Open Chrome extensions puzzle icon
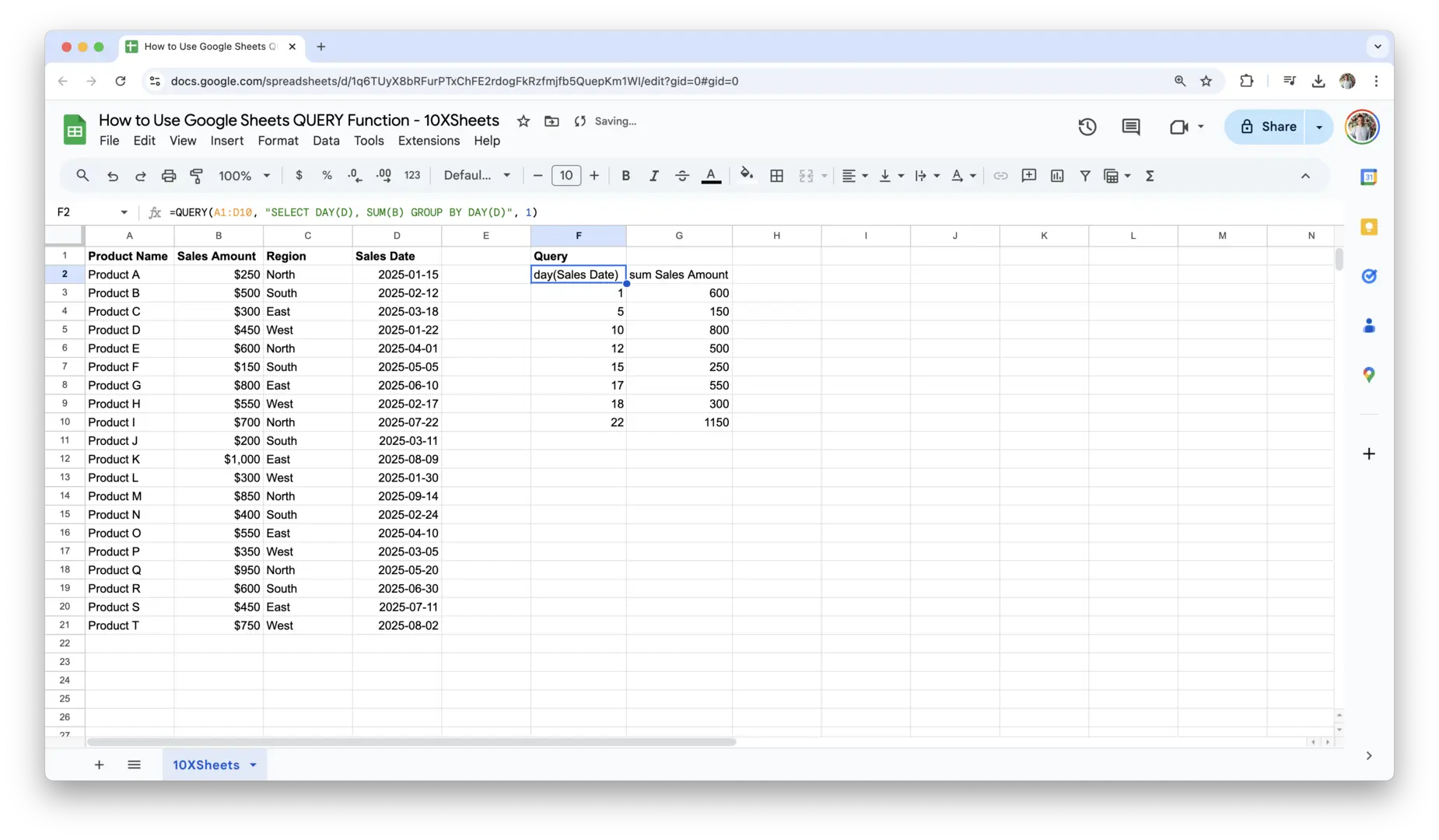This screenshot has width=1439, height=840. [x=1246, y=81]
